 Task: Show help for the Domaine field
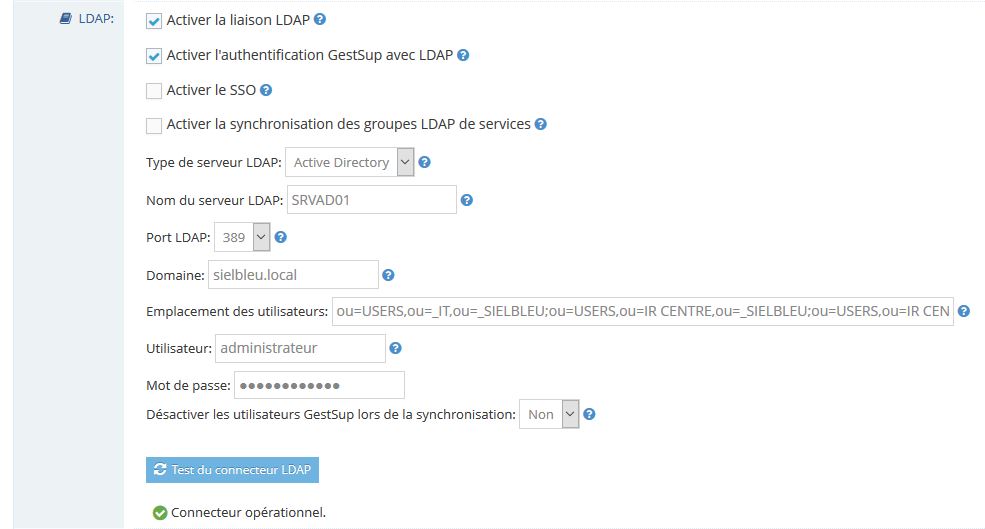point(388,275)
